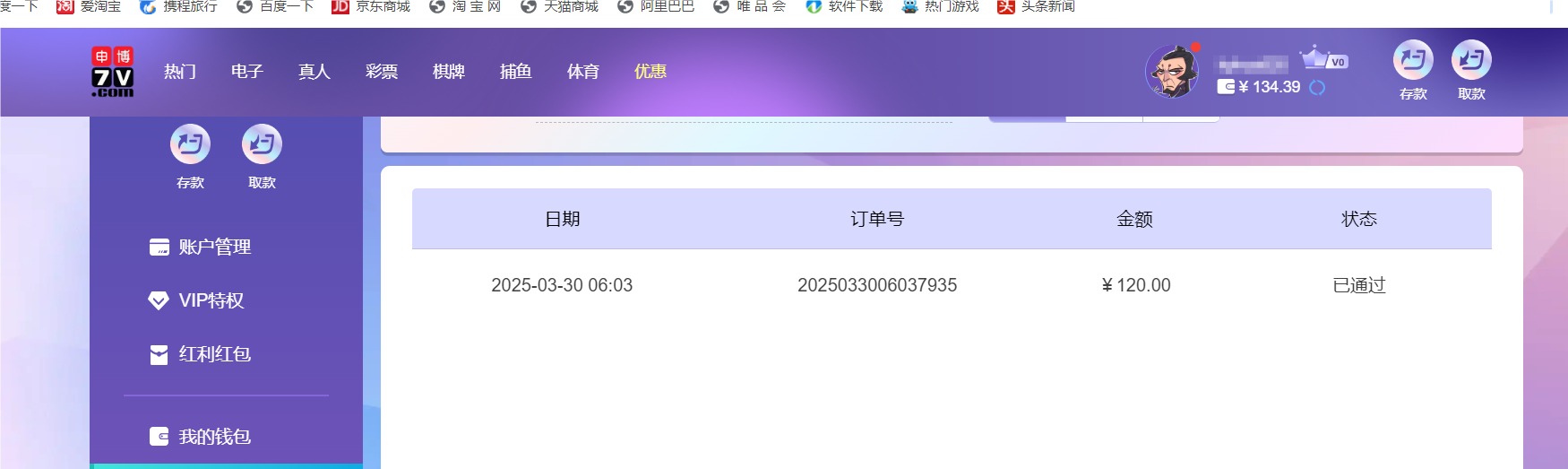The image size is (1568, 469).
Task: Select amount cell ¥ 120.00
Action: 1136,285
